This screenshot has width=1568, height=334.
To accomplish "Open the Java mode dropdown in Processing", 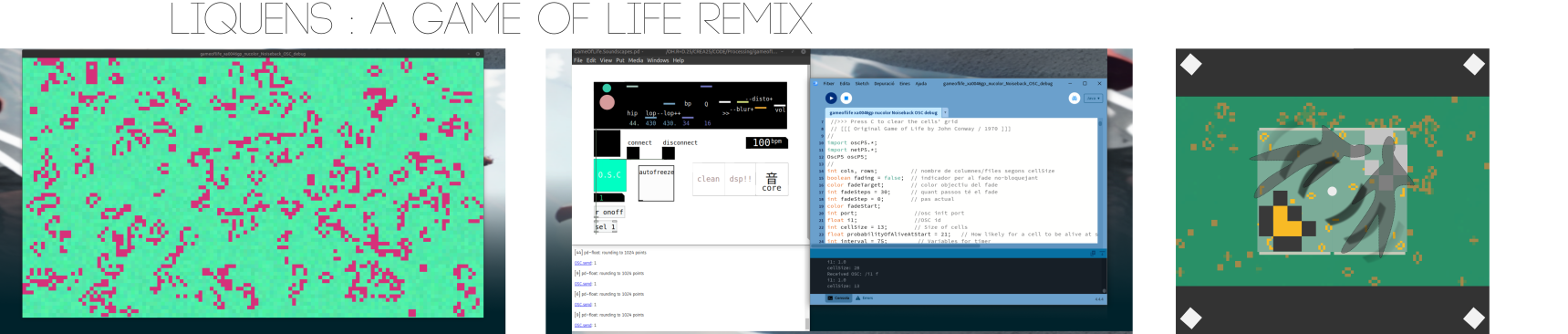I will 1093,98.
